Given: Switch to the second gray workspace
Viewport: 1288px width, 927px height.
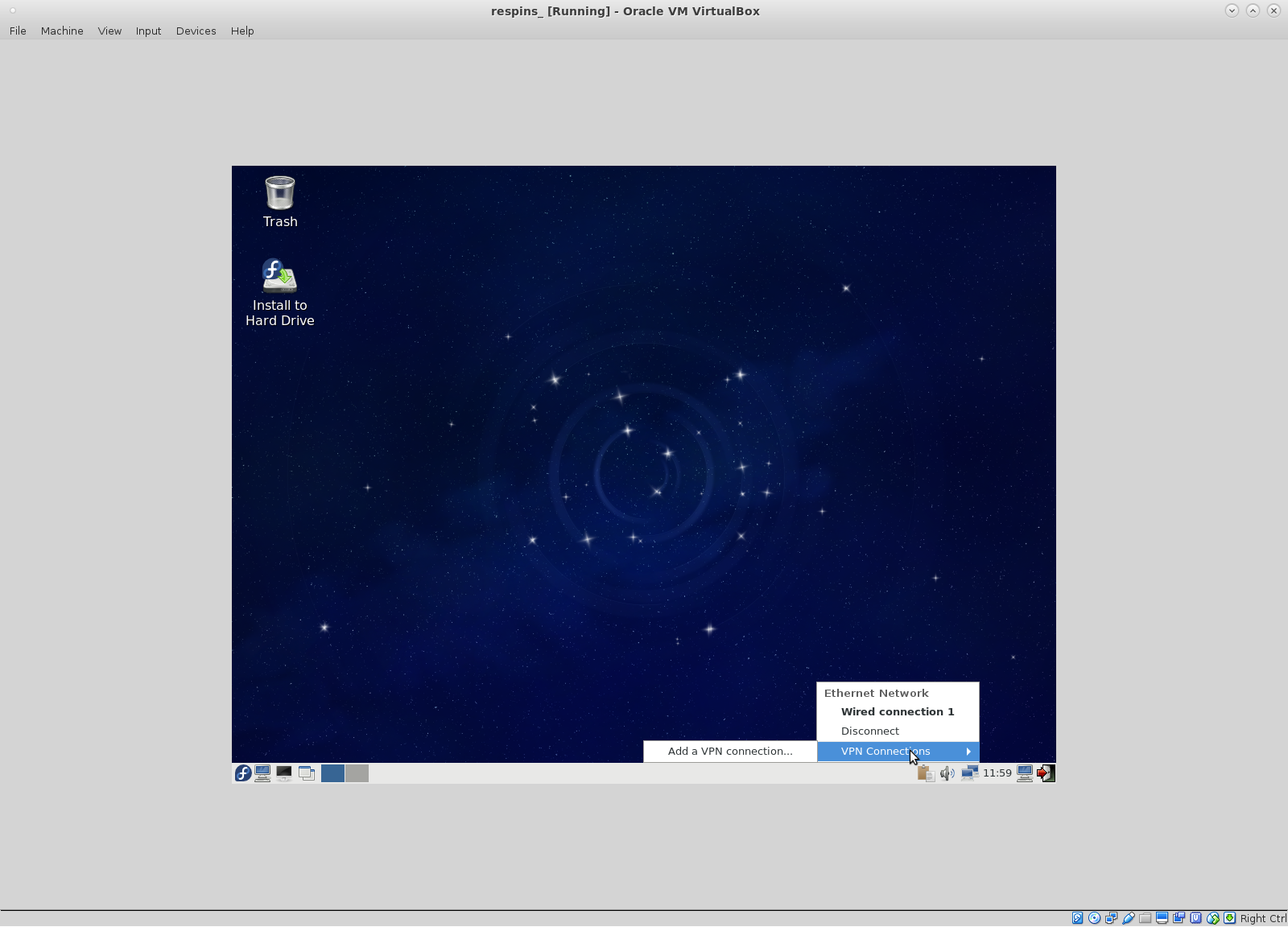Looking at the screenshot, I should click(x=357, y=773).
